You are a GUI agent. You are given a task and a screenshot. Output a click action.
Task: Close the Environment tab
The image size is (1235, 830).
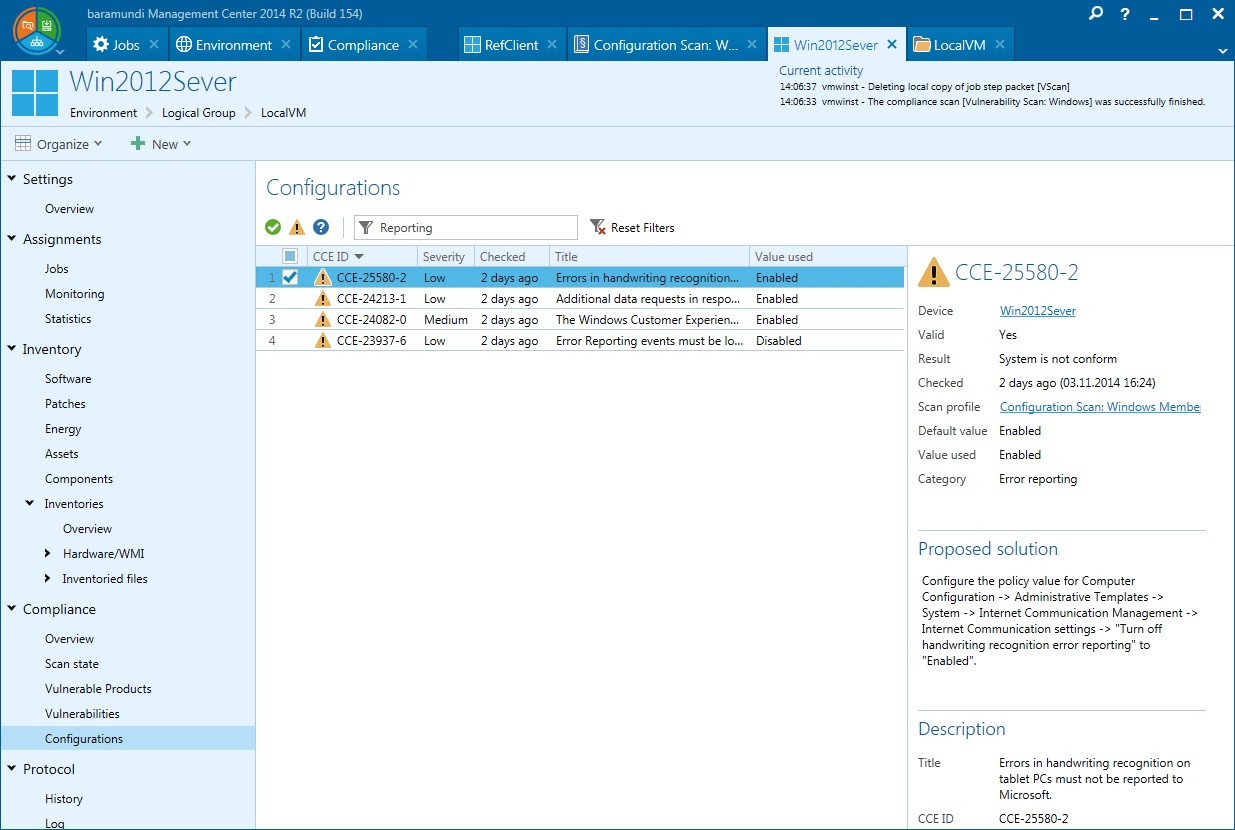[286, 45]
